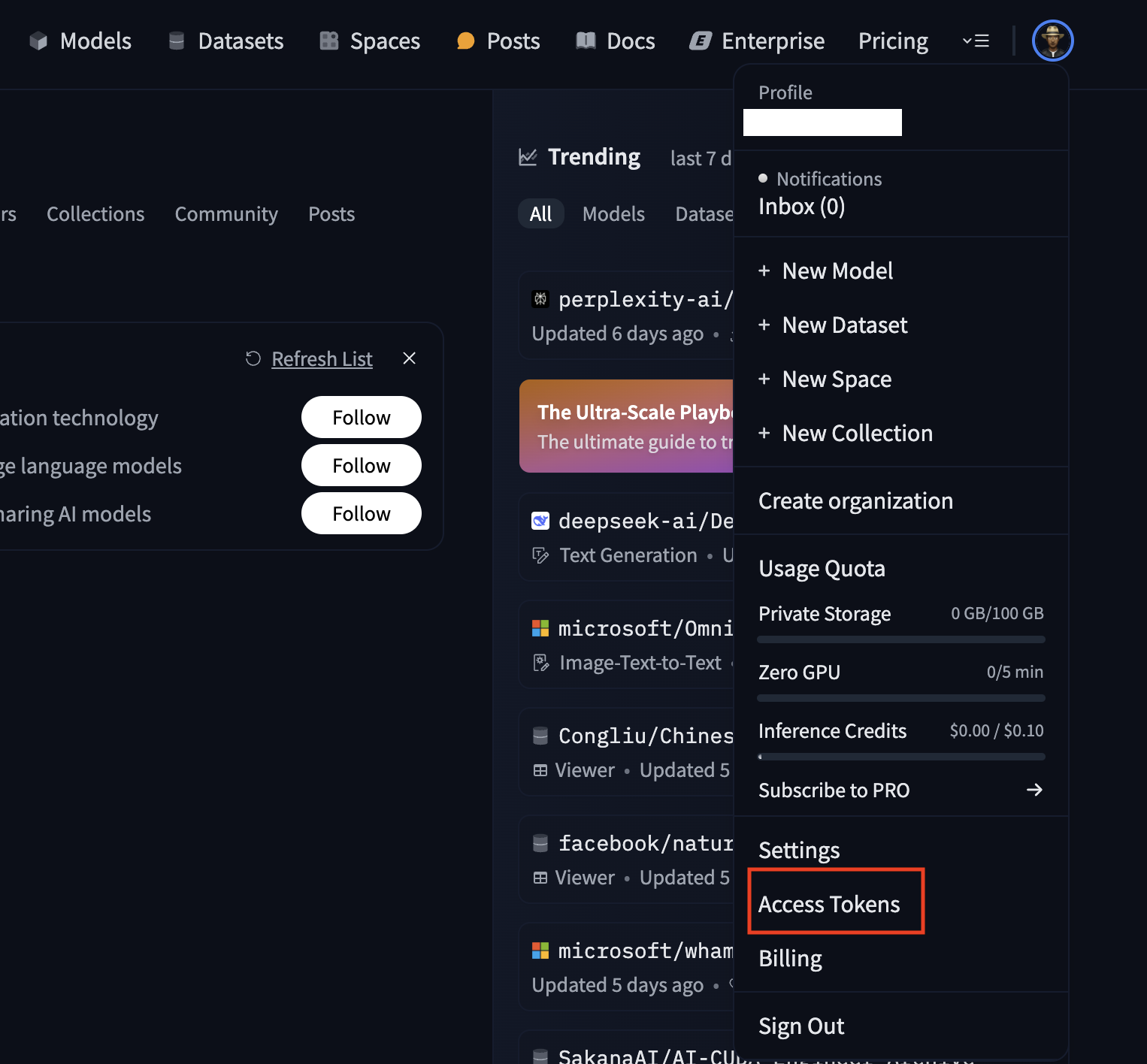This screenshot has width=1147, height=1064.
Task: Open Inbox (0) notifications
Action: coord(801,206)
